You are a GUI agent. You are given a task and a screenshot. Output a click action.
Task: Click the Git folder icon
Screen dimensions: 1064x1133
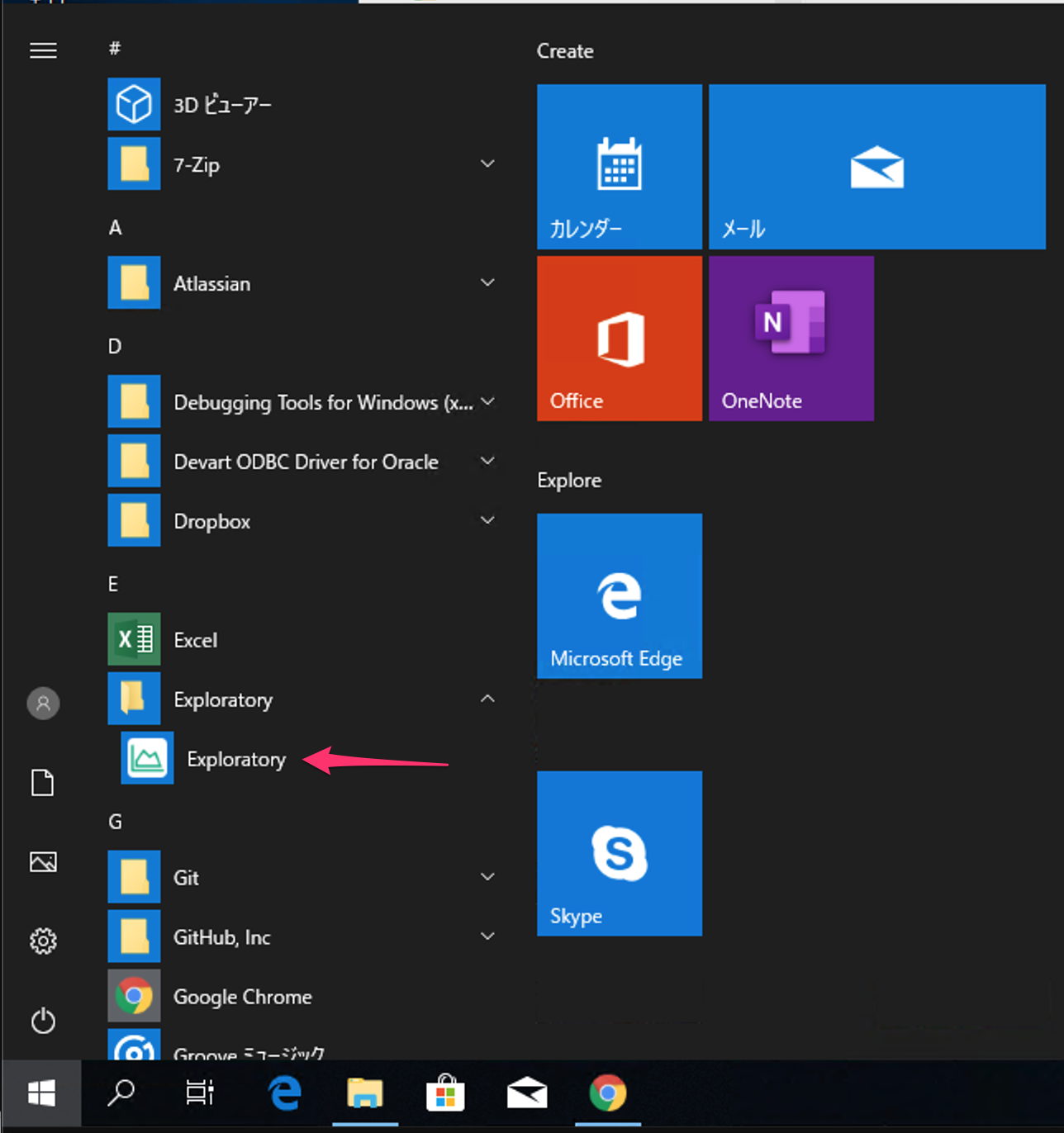pyautogui.click(x=134, y=877)
